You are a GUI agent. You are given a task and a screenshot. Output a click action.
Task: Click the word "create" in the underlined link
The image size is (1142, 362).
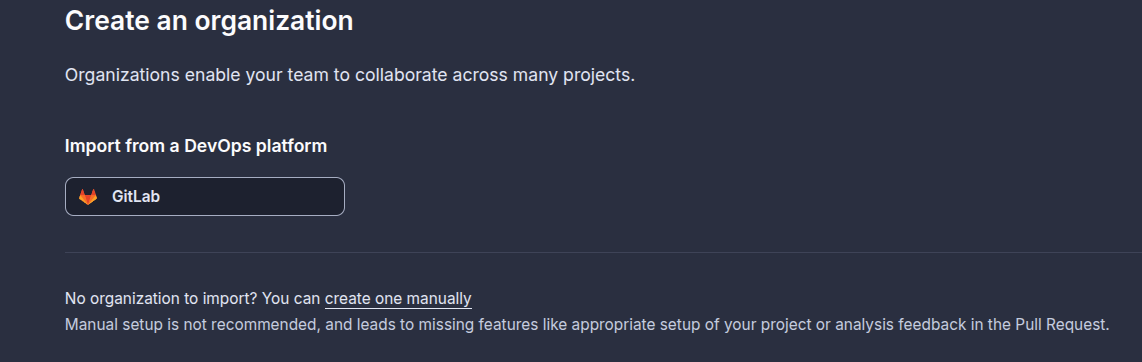point(347,299)
